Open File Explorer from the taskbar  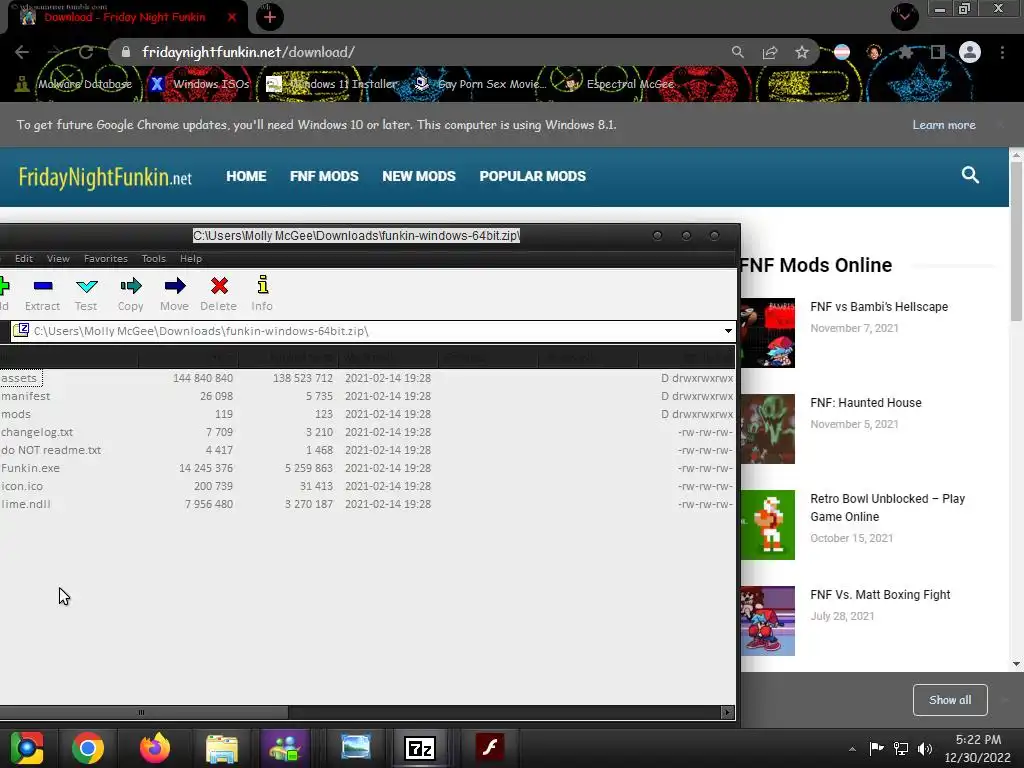[222, 748]
